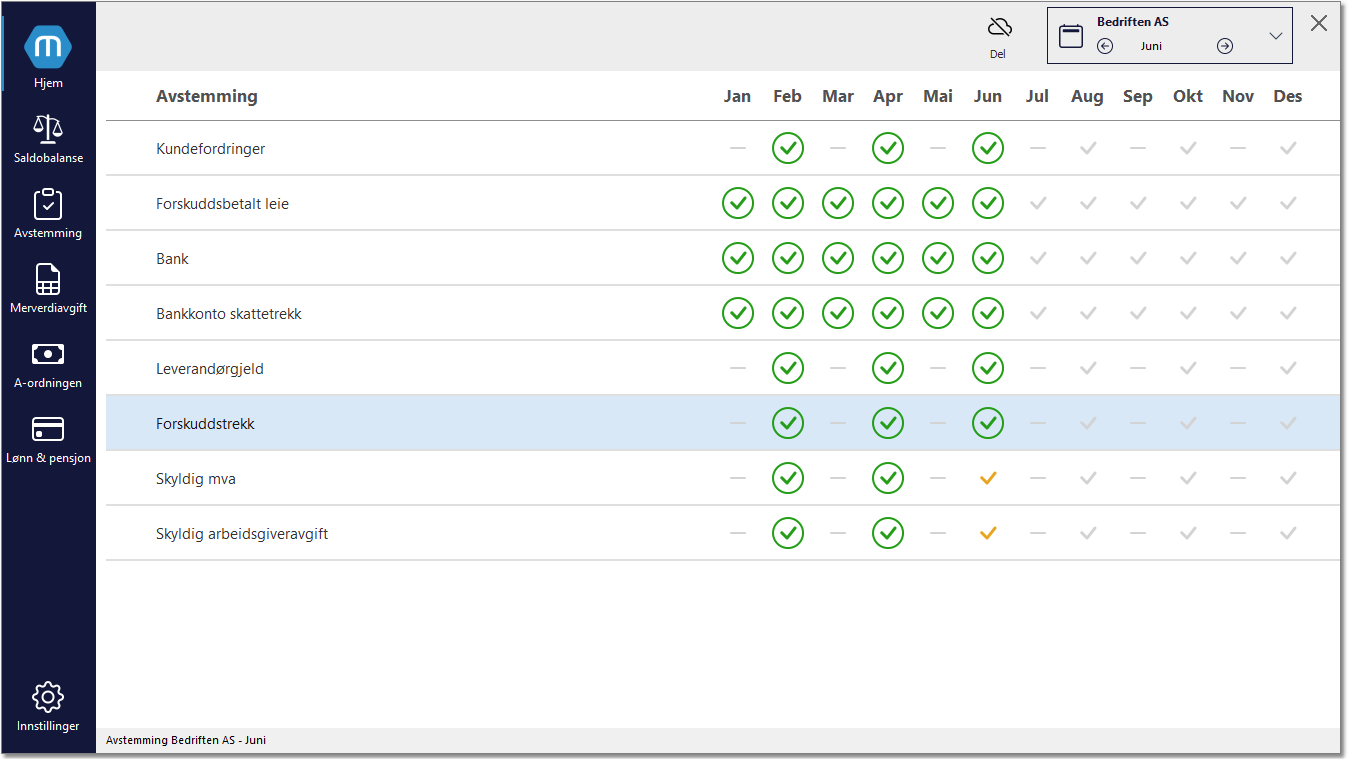
Task: Open Forskuddsbetalt leie January checkmark
Action: tap(738, 203)
